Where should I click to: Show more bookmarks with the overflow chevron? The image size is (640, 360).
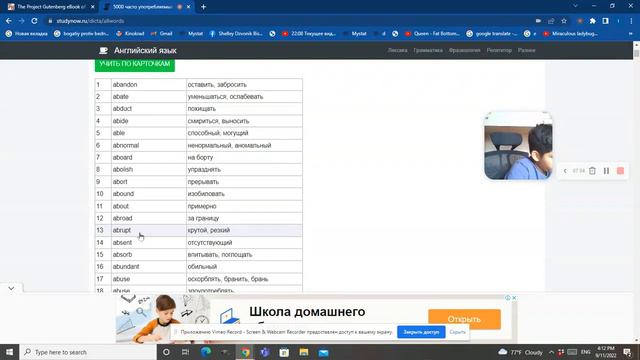click(x=631, y=33)
